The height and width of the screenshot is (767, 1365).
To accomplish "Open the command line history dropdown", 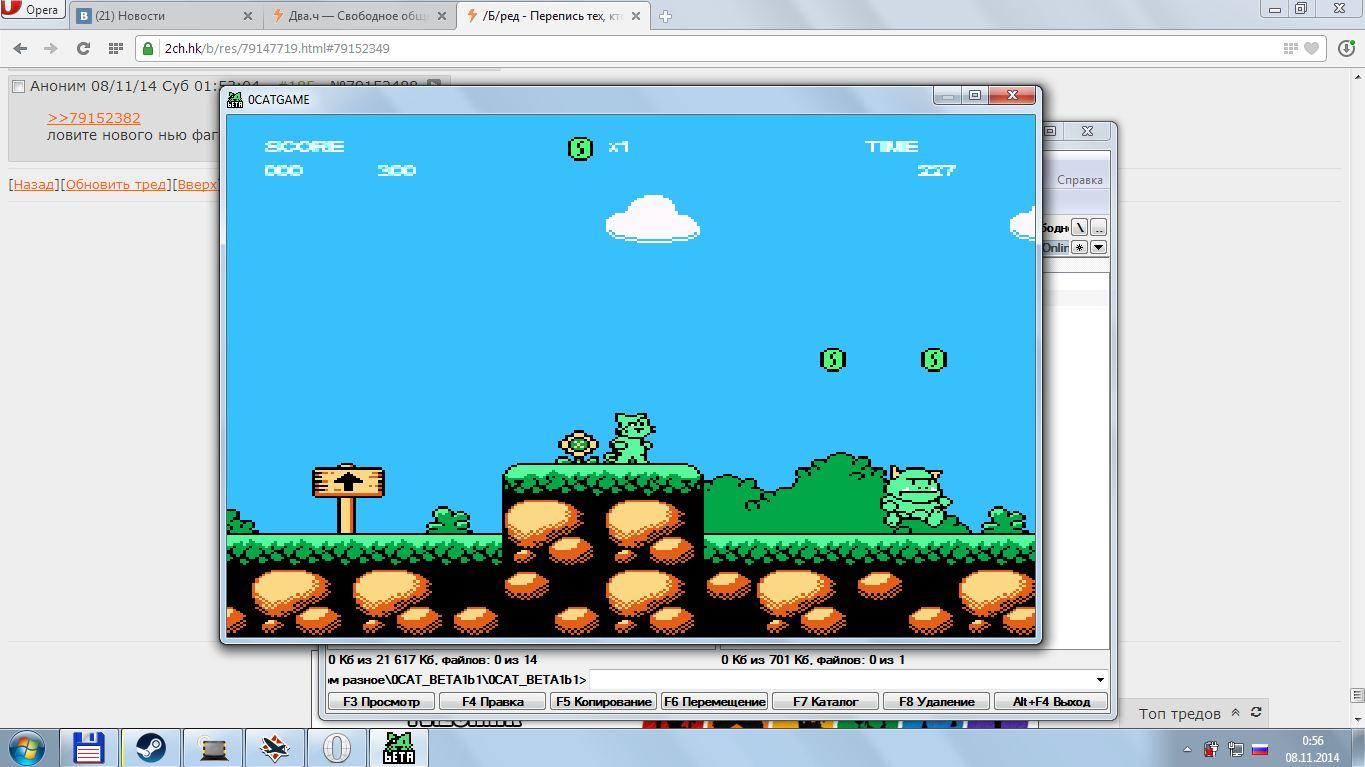I will click(x=1100, y=680).
